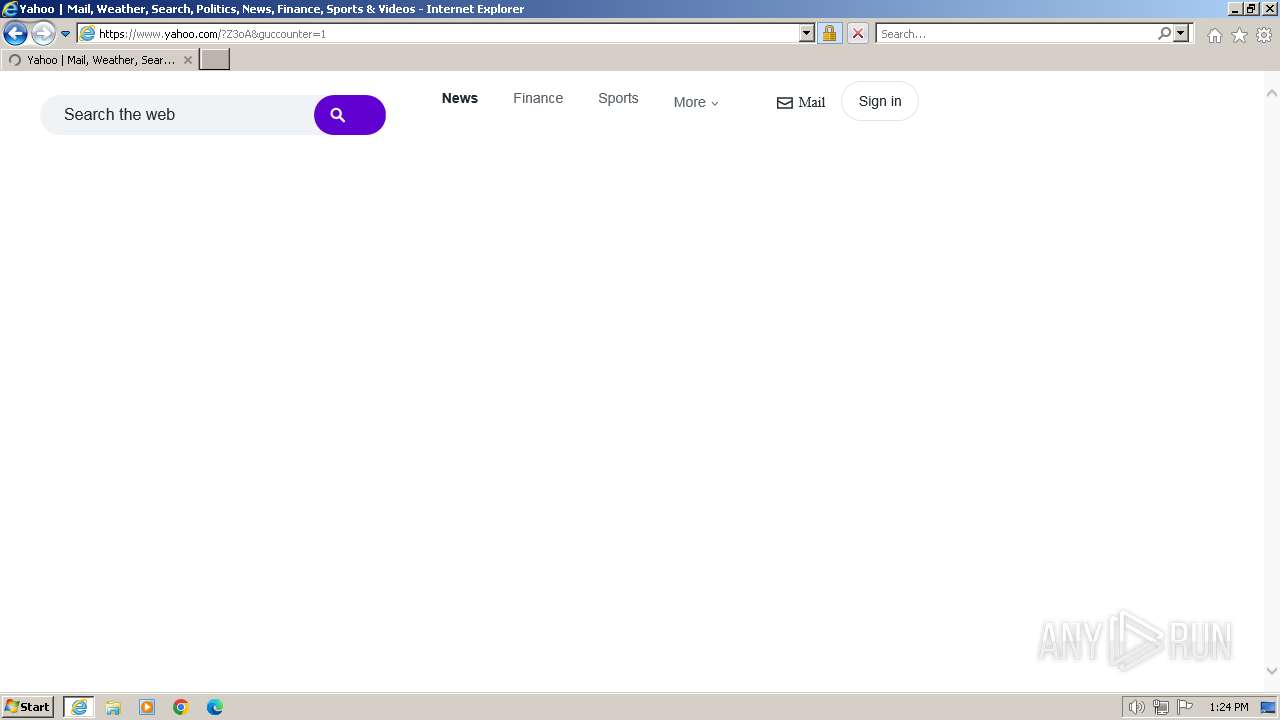Open the recent pages dropdown arrow
Viewport: 1280px width, 720px height.
point(65,34)
